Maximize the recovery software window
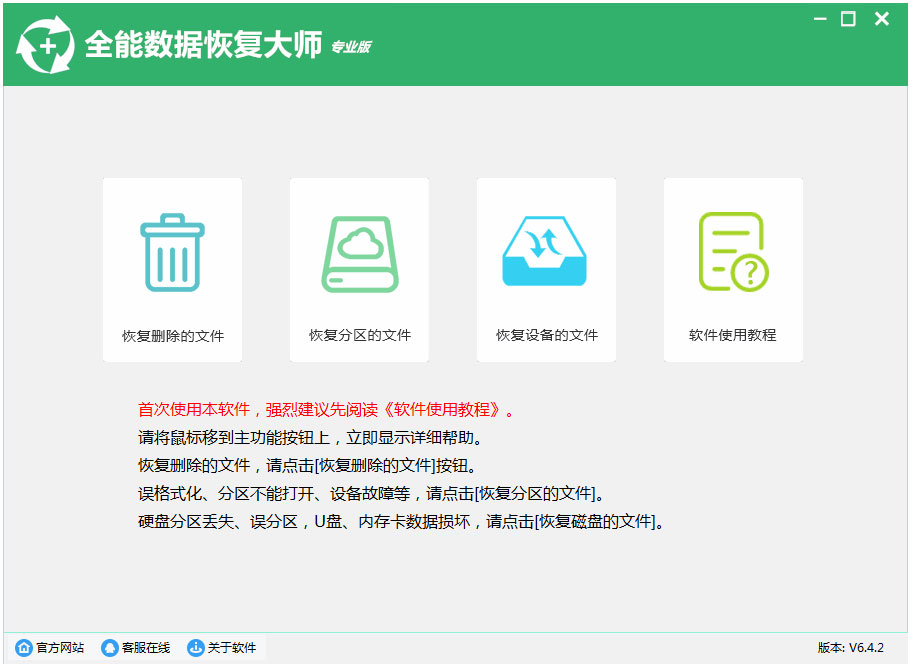 [x=848, y=19]
